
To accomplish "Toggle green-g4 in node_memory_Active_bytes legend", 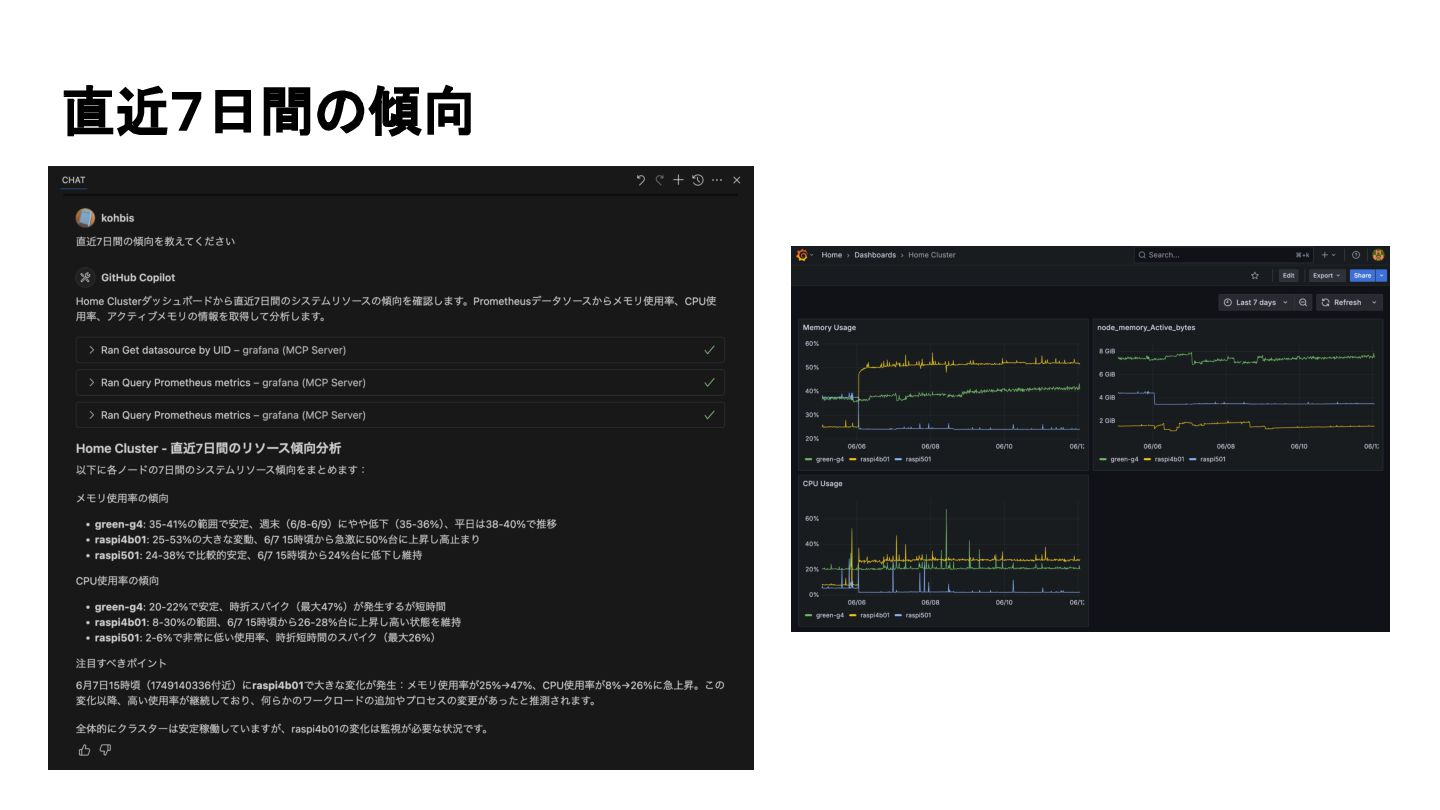I will click(1120, 459).
